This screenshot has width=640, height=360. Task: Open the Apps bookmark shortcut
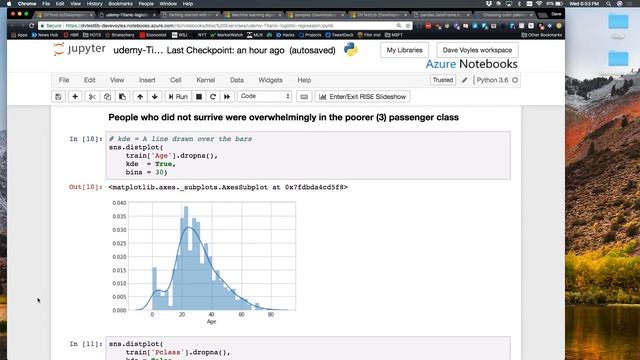pos(19,35)
